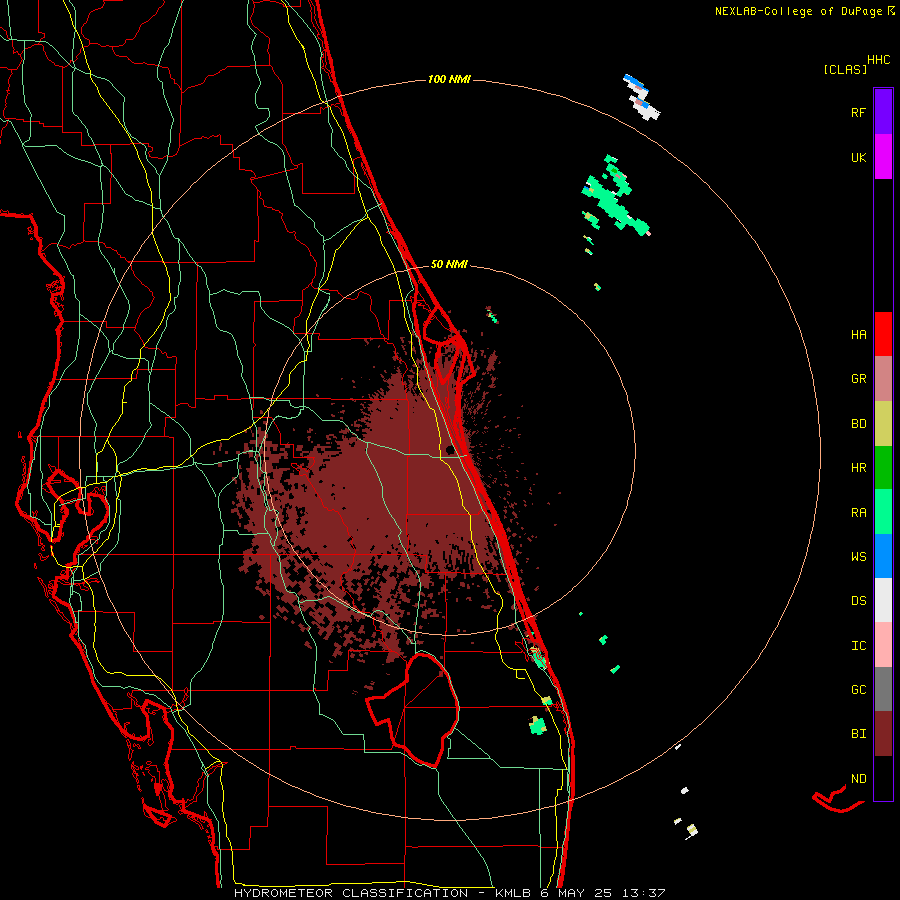Click the BD legend label
Image resolution: width=900 pixels, height=900 pixels.
click(x=858, y=424)
